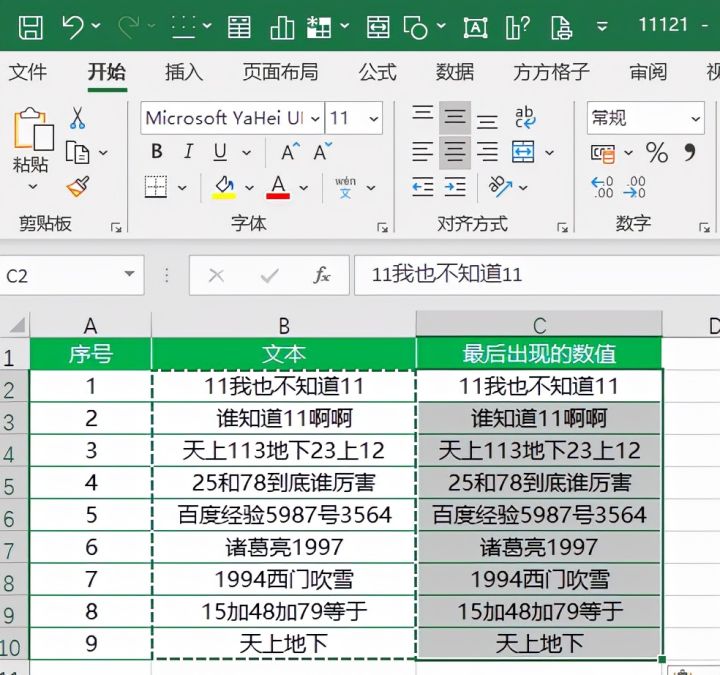720x675 pixels.
Task: Click the chart icon in quick access toolbar
Action: tap(282, 27)
